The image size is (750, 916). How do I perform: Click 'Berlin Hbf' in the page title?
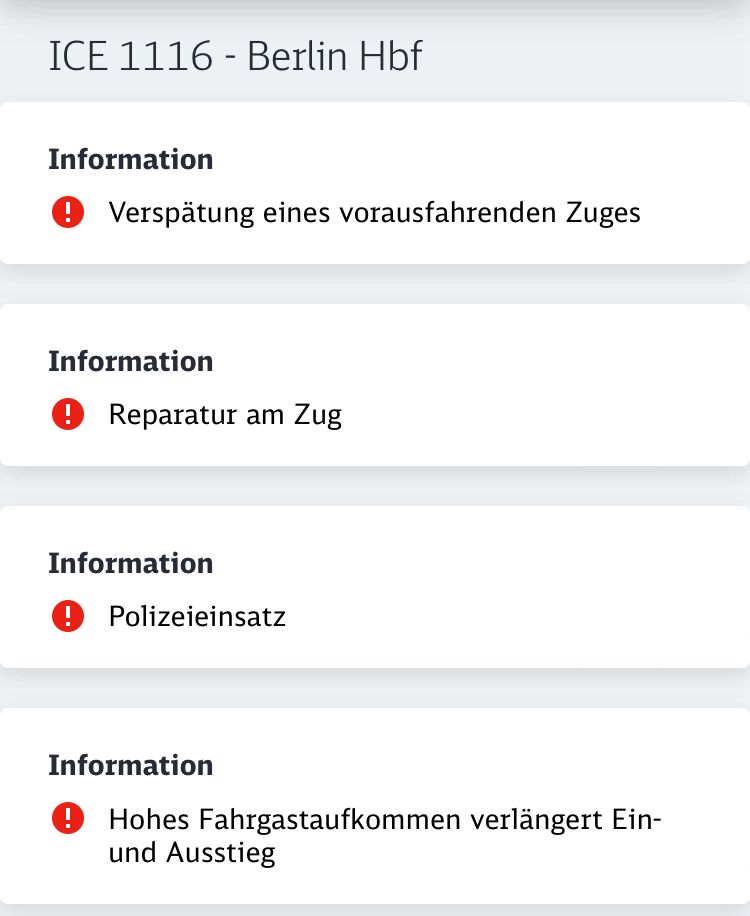tap(334, 56)
